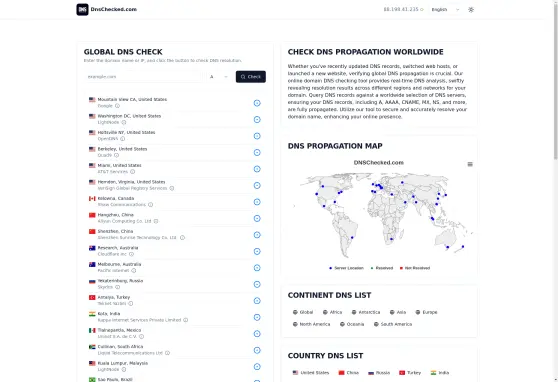Click the info icon beside OpenDNS
The height and width of the screenshot is (382, 558).
tap(122, 139)
